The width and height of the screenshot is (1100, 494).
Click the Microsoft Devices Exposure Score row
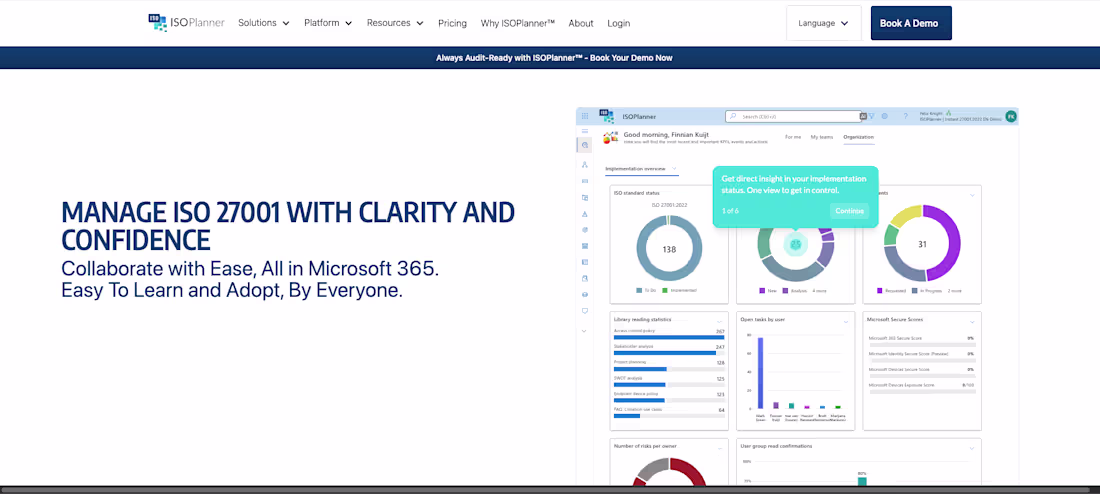coord(922,388)
